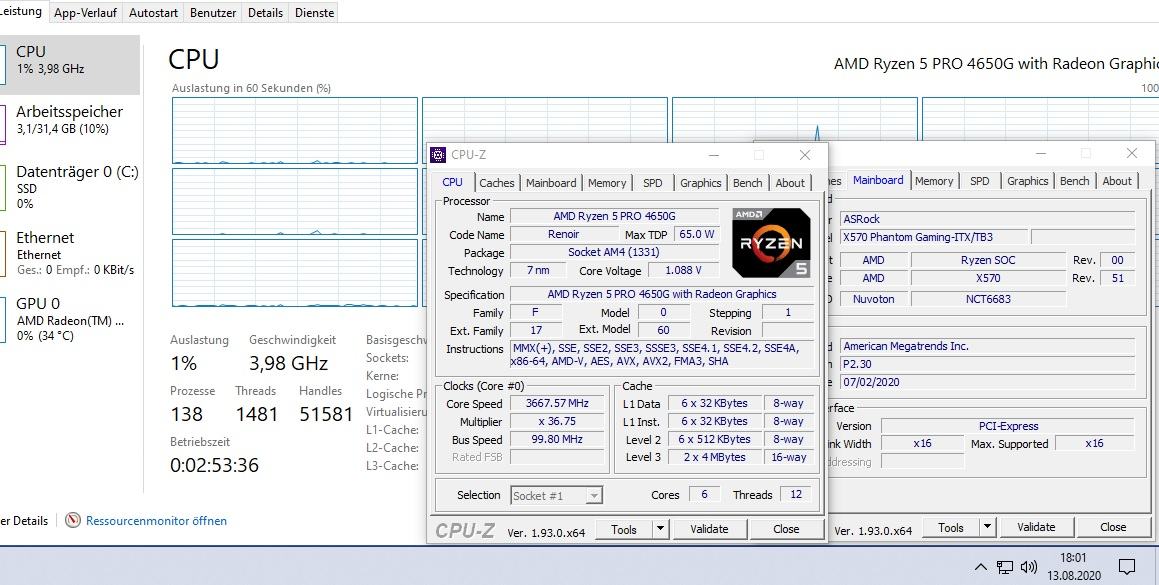Open the SPD tab in rear CPU-Z window
The width and height of the screenshot is (1159, 585).
(979, 180)
